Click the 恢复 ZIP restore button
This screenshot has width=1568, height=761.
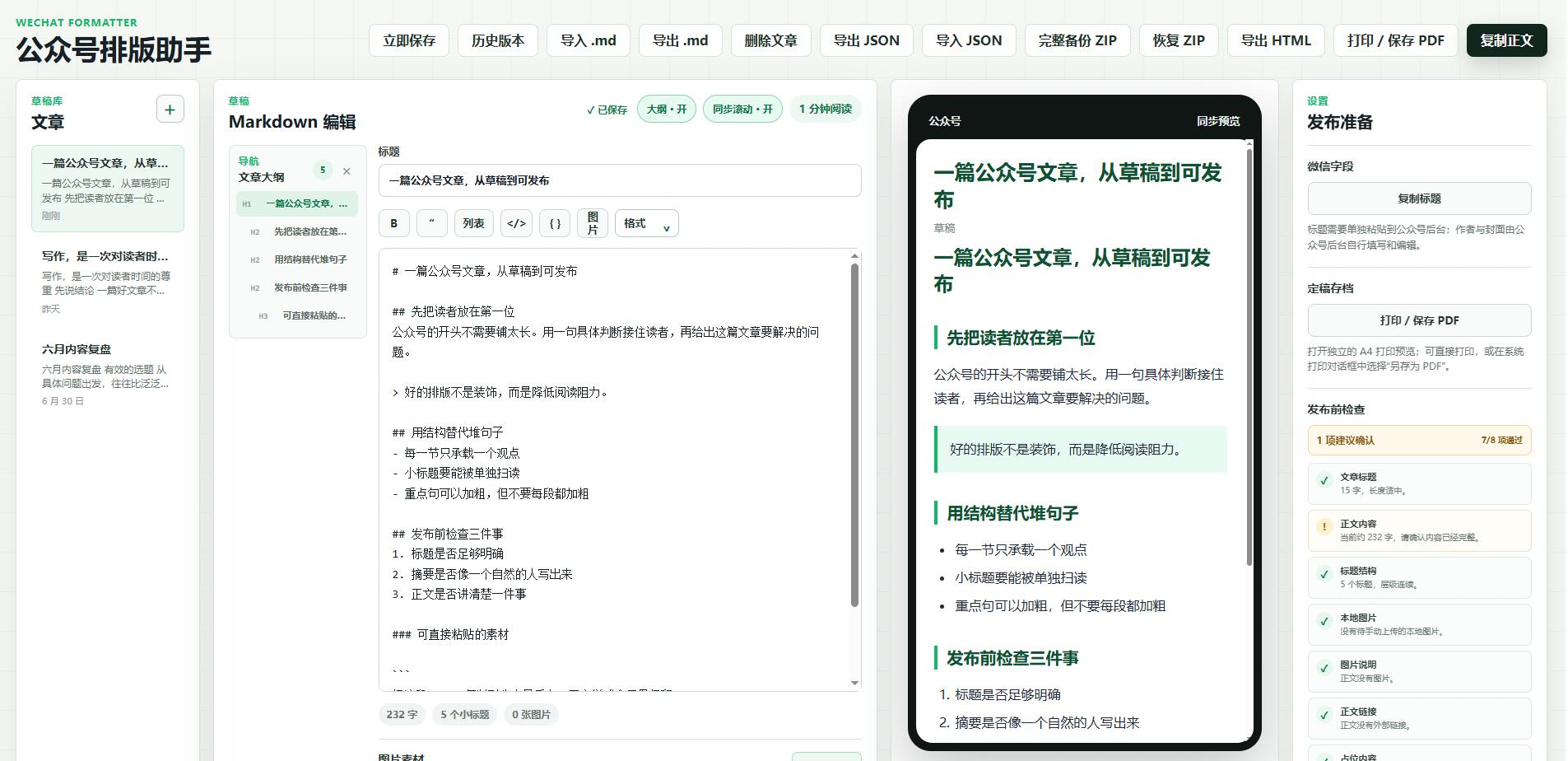(1179, 40)
